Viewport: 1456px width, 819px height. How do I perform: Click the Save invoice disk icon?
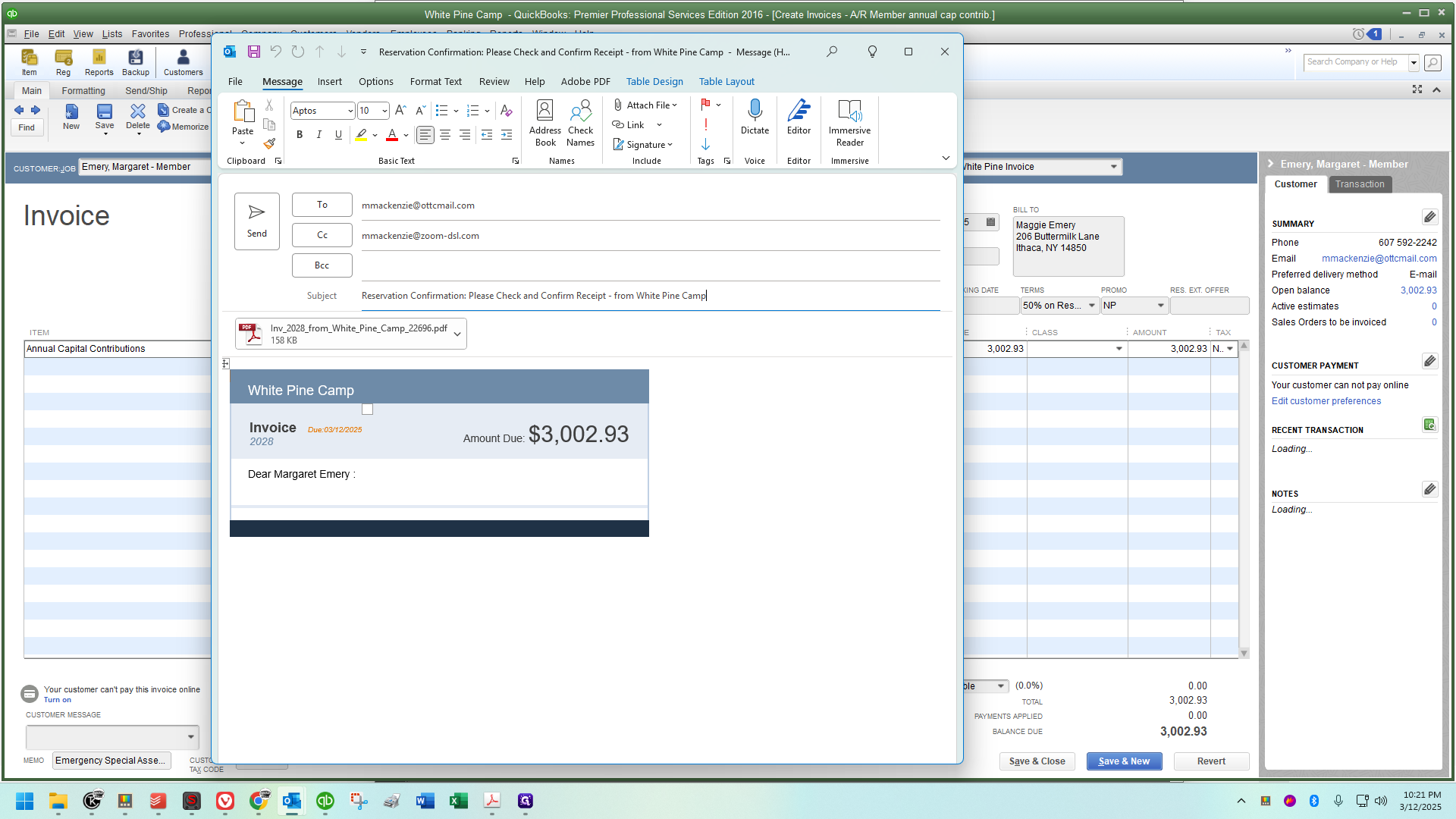point(105,118)
